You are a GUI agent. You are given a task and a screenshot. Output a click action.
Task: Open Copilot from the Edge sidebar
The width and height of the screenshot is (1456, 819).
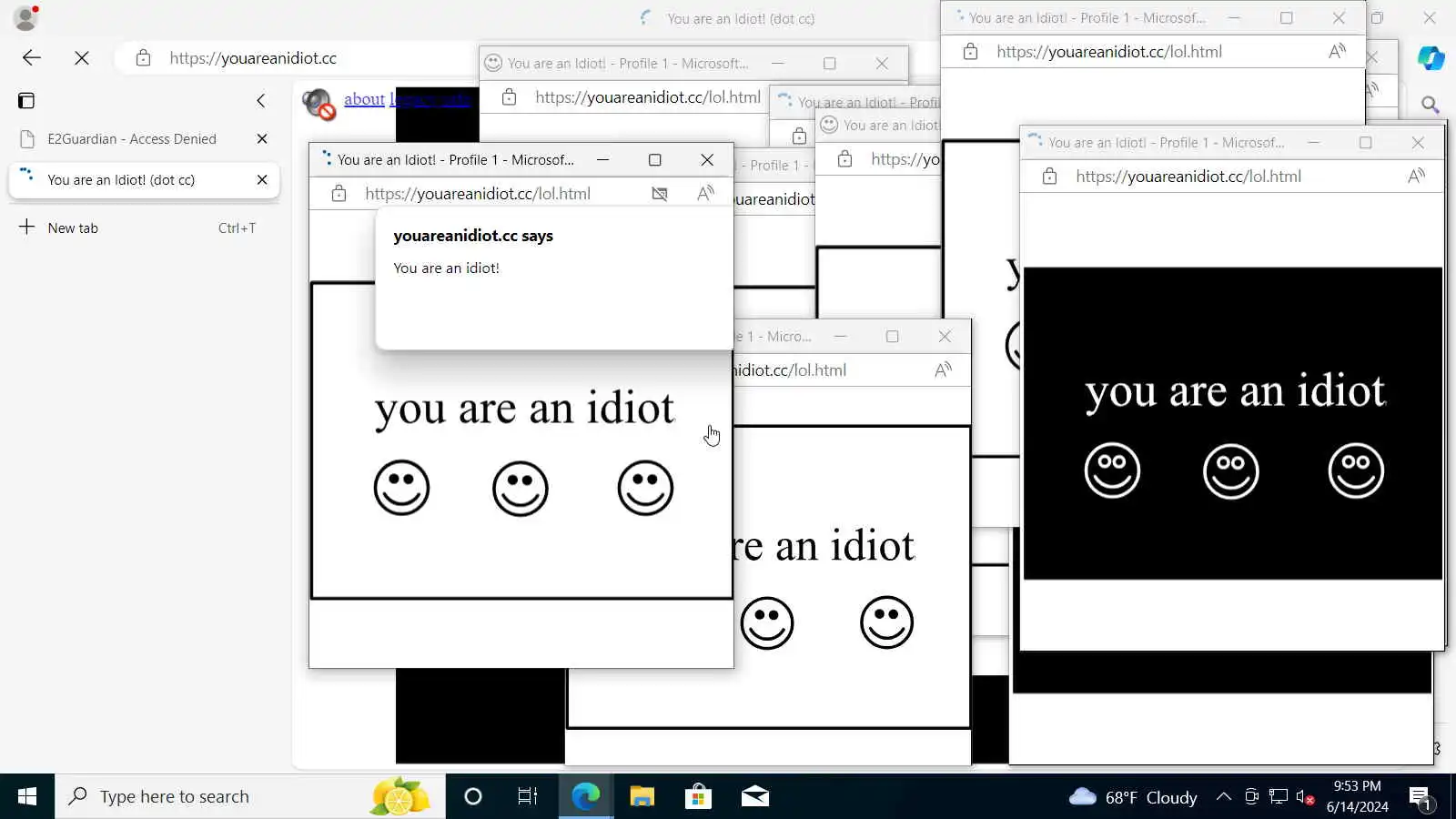(1431, 58)
